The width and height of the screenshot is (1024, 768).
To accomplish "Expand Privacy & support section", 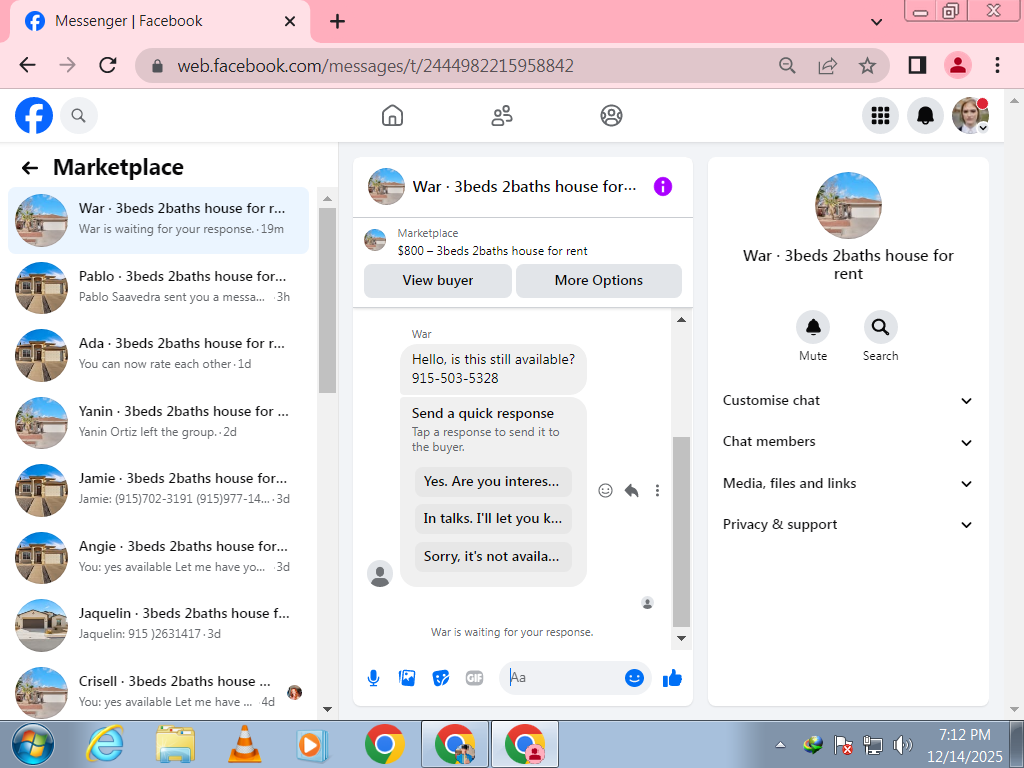I will tap(848, 524).
